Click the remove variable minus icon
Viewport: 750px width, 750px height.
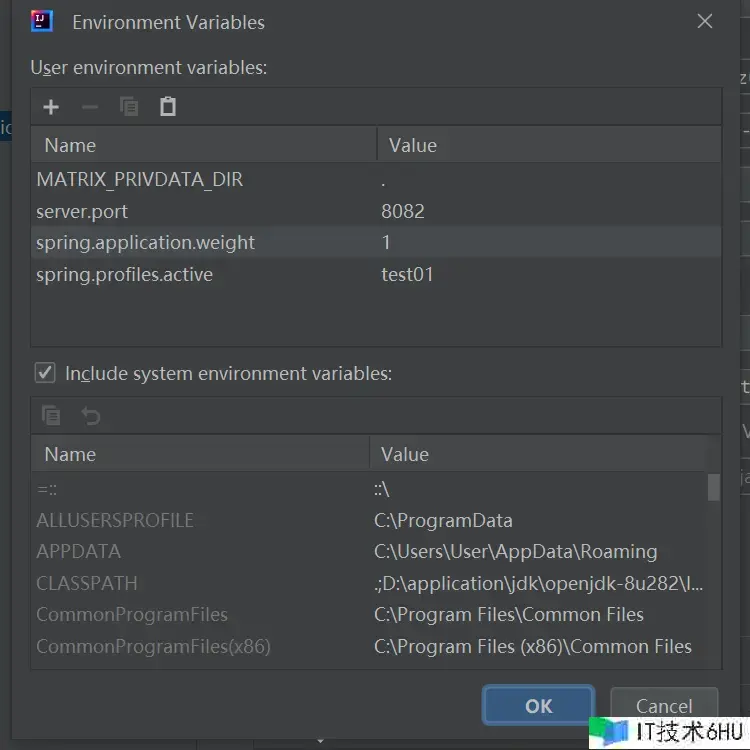tap(90, 107)
